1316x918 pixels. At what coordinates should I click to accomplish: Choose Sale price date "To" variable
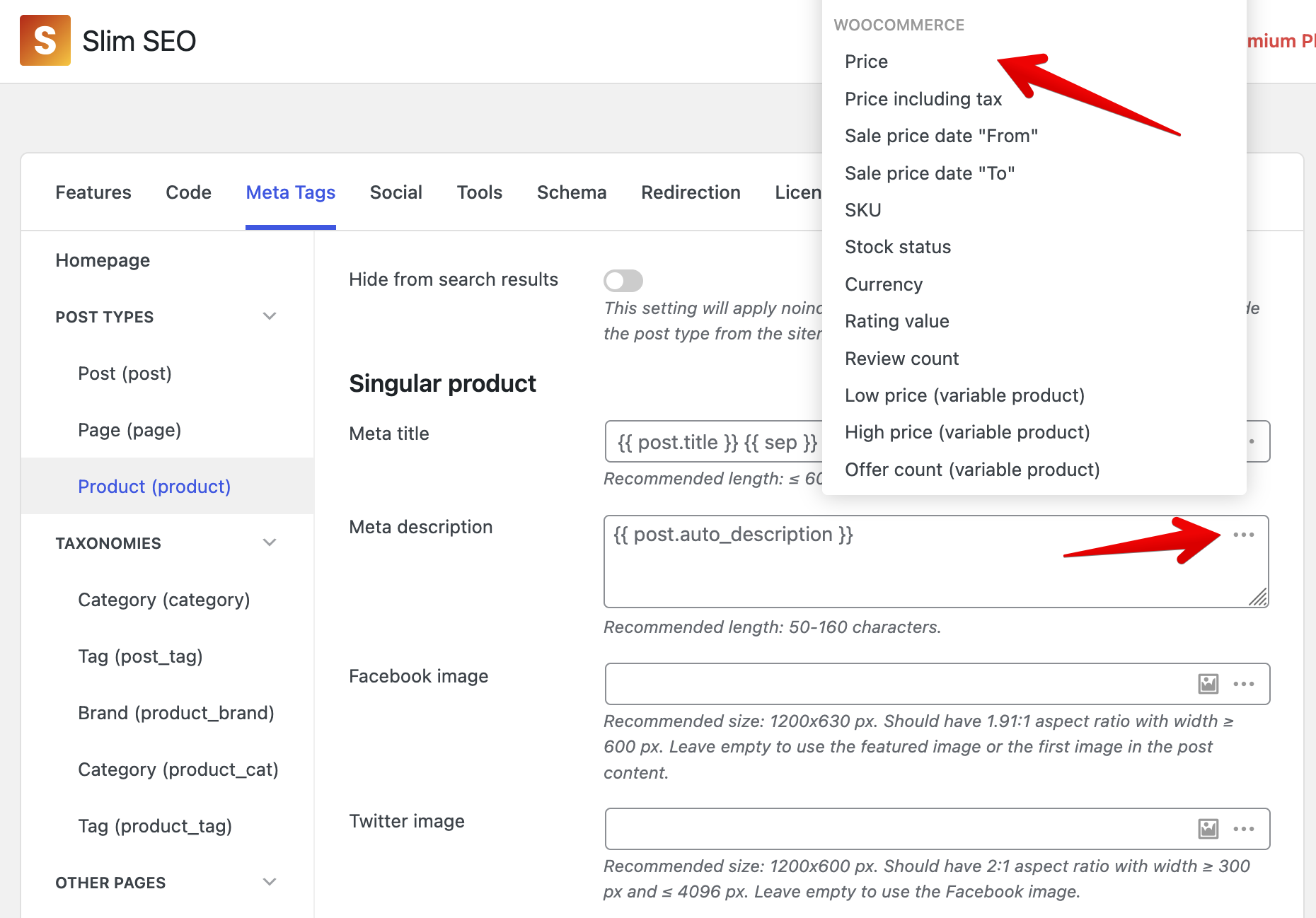930,173
